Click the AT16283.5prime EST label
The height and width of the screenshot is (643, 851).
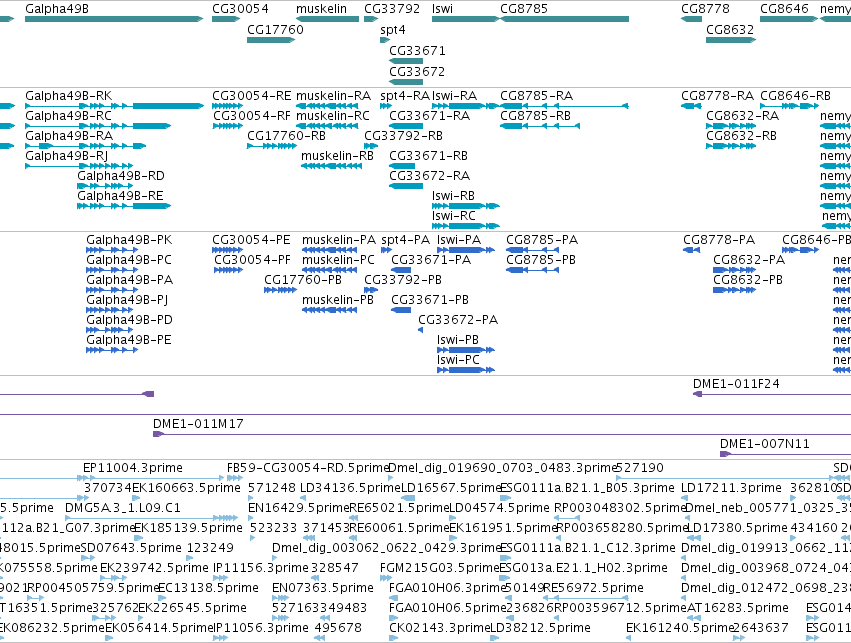pyautogui.click(x=739, y=608)
